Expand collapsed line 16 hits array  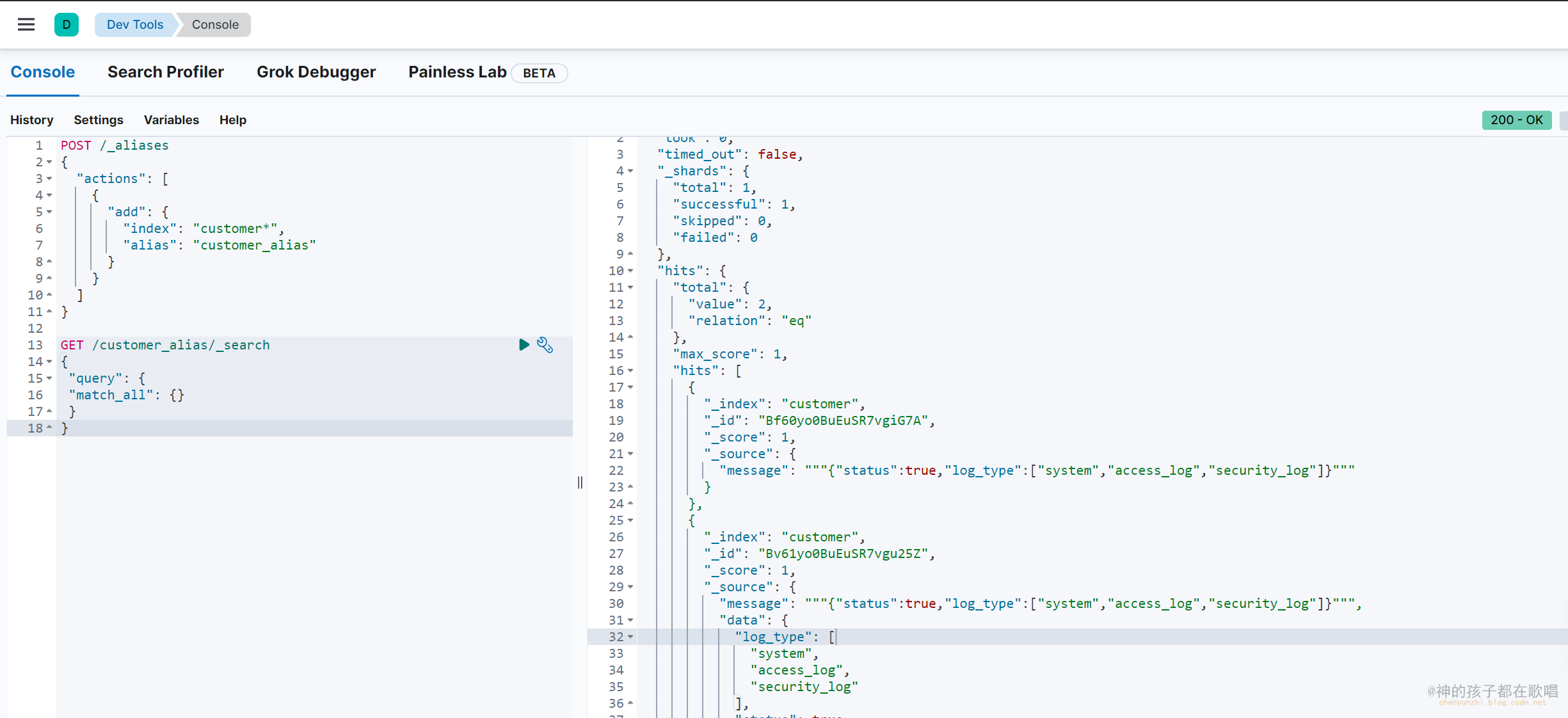point(634,370)
